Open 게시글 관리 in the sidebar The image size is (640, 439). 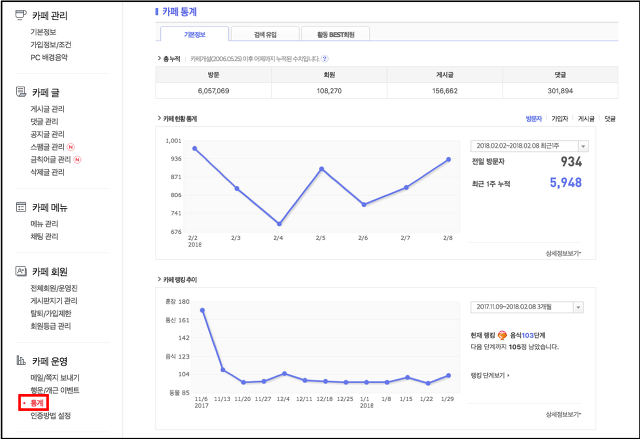pyautogui.click(x=47, y=108)
